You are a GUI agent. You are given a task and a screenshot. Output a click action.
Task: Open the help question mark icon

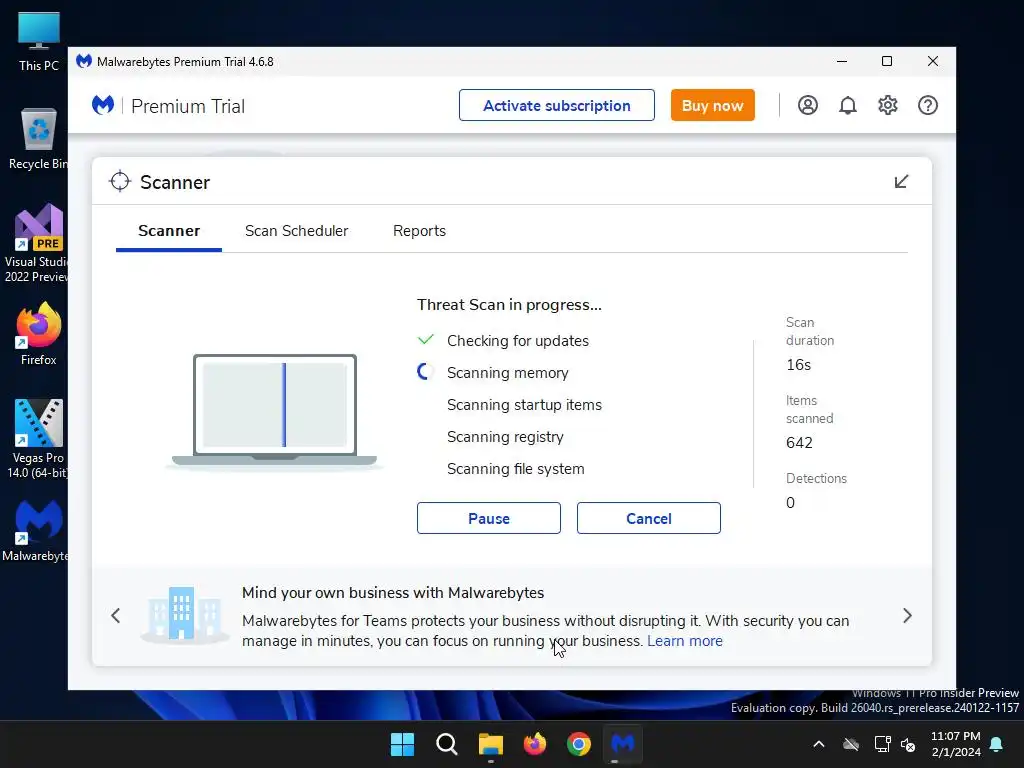coord(927,105)
